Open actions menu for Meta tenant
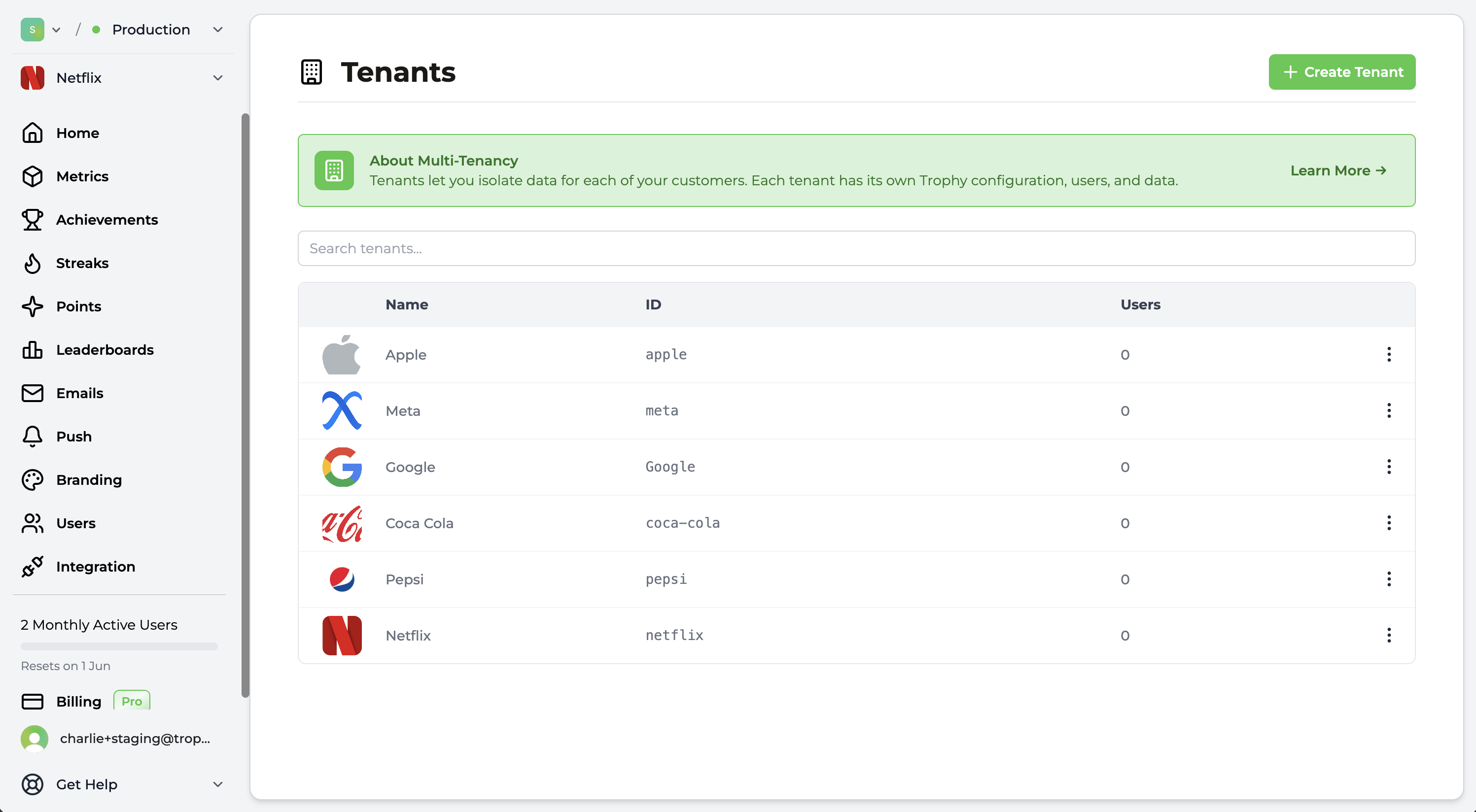 click(1389, 410)
